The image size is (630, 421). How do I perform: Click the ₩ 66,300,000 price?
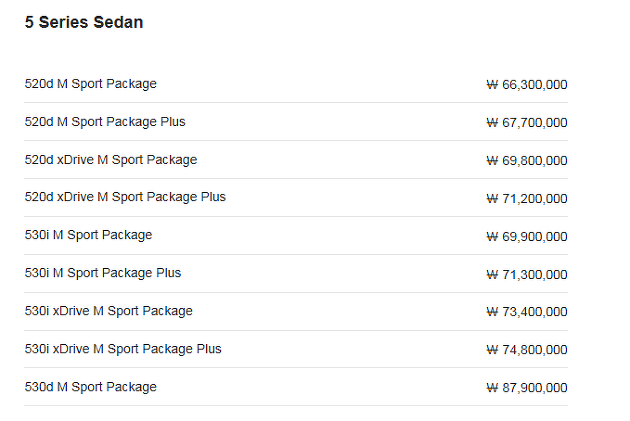click(x=527, y=85)
